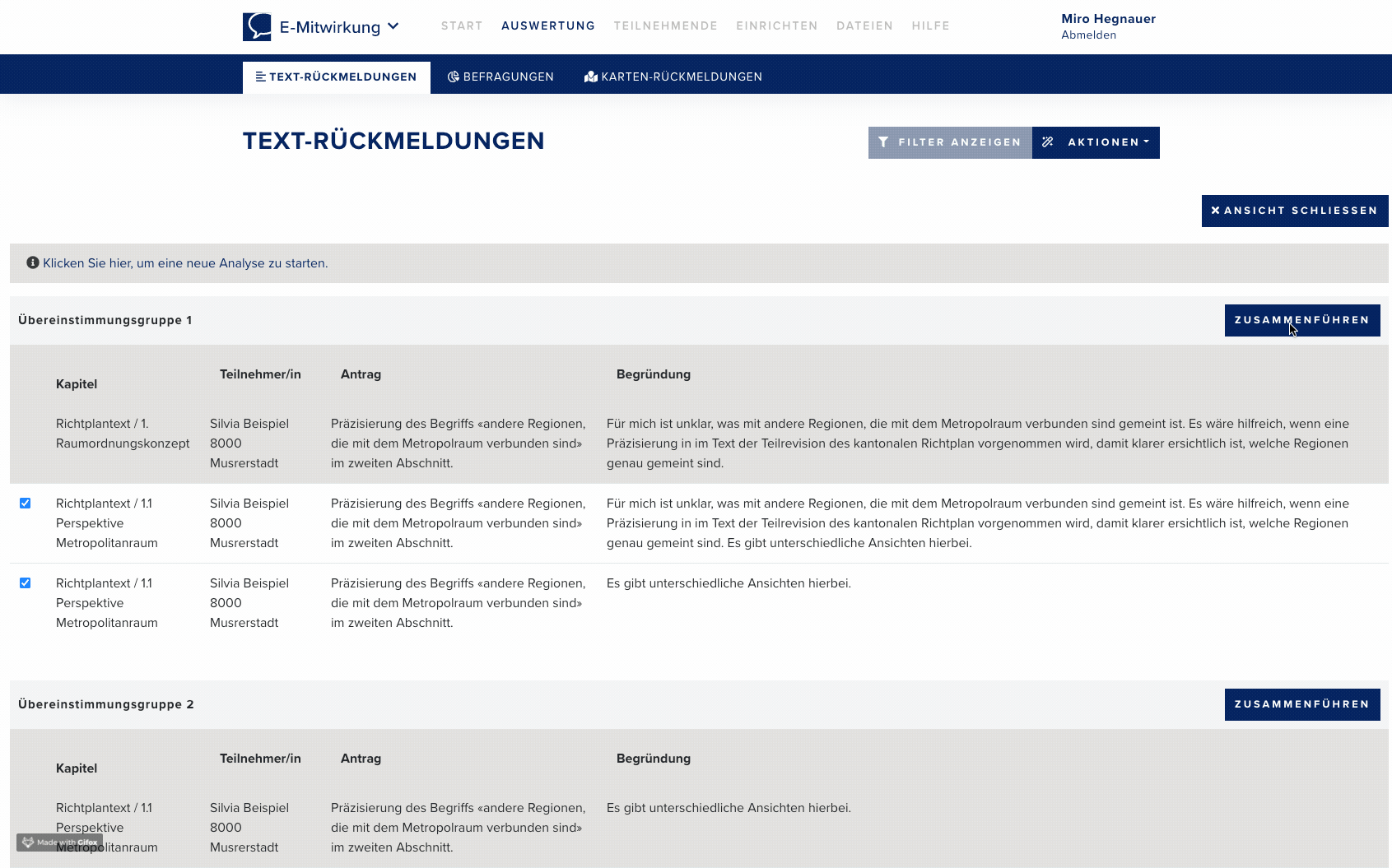1392x868 pixels.
Task: Click the map icon beside KARTEN-RÜCKMELDUNGEN
Action: coord(591,77)
